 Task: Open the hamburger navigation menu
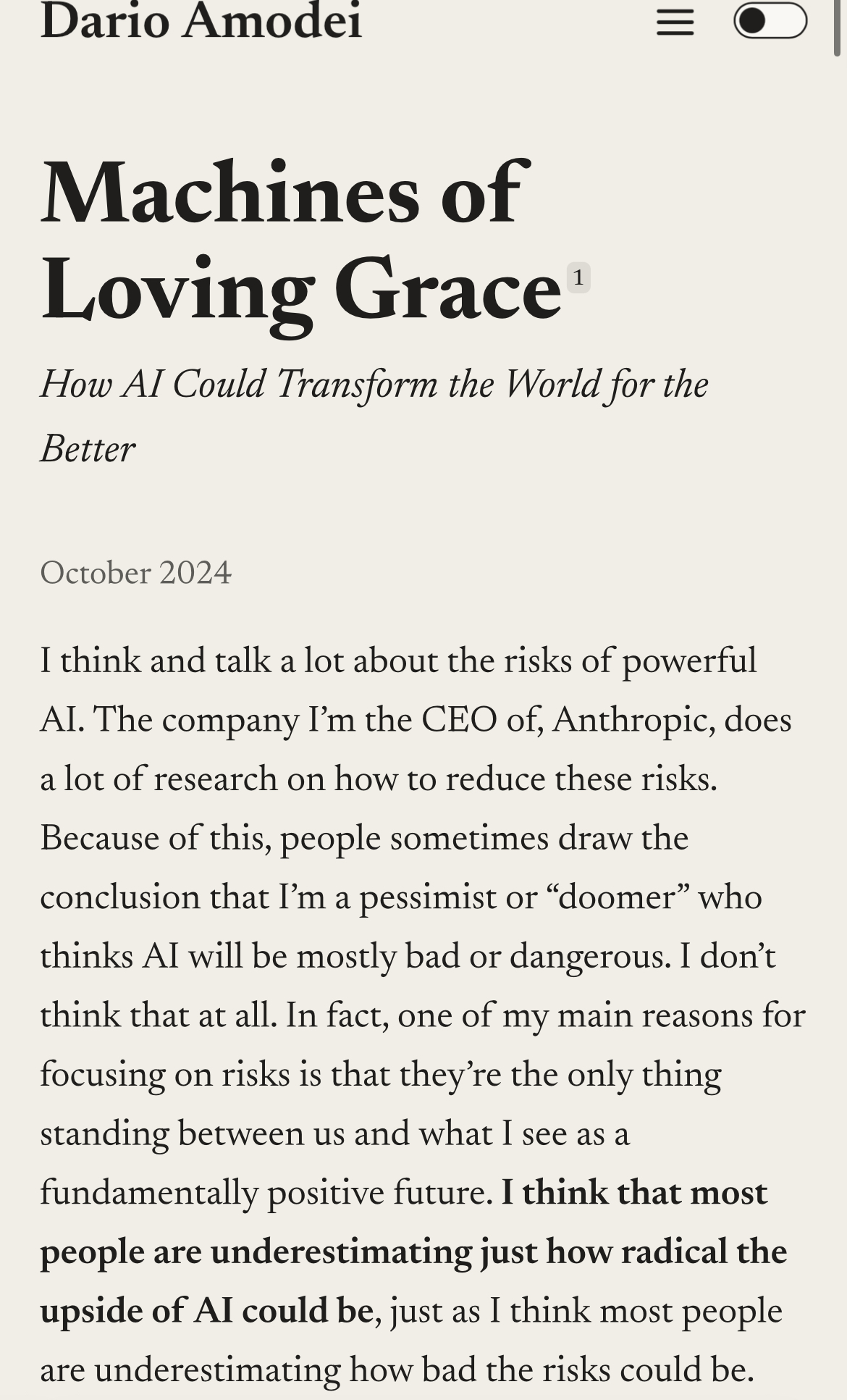[675, 22]
